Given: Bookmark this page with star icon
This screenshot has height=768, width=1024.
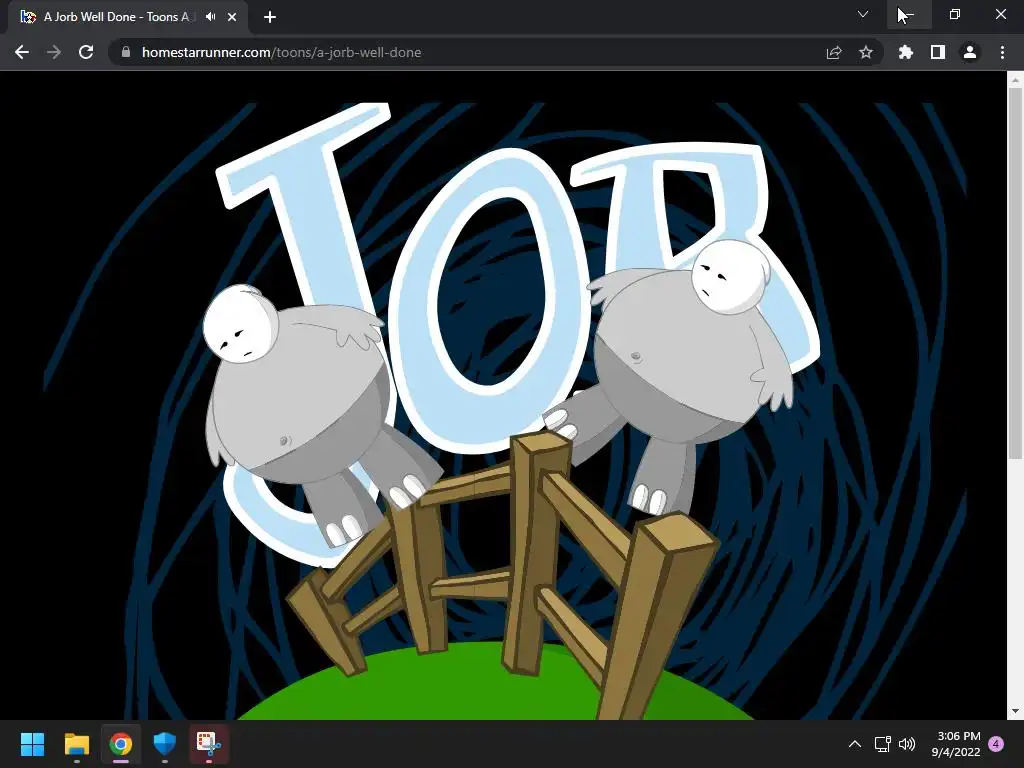Looking at the screenshot, I should 866,52.
